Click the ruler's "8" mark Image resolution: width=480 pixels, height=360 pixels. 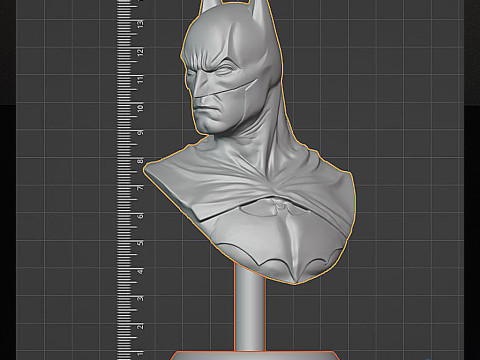[140, 161]
